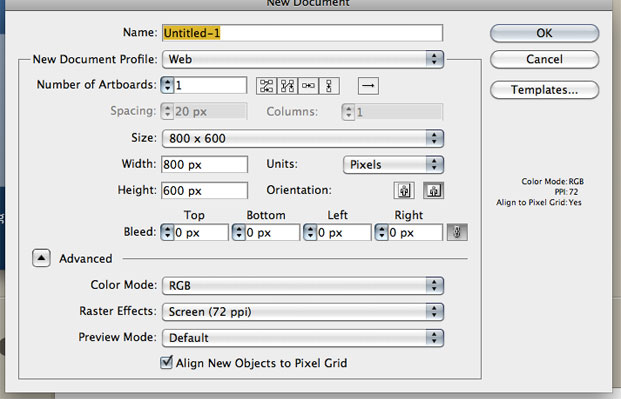The image size is (621, 399).
Task: Click the Right bleed value field
Action: coord(415,233)
